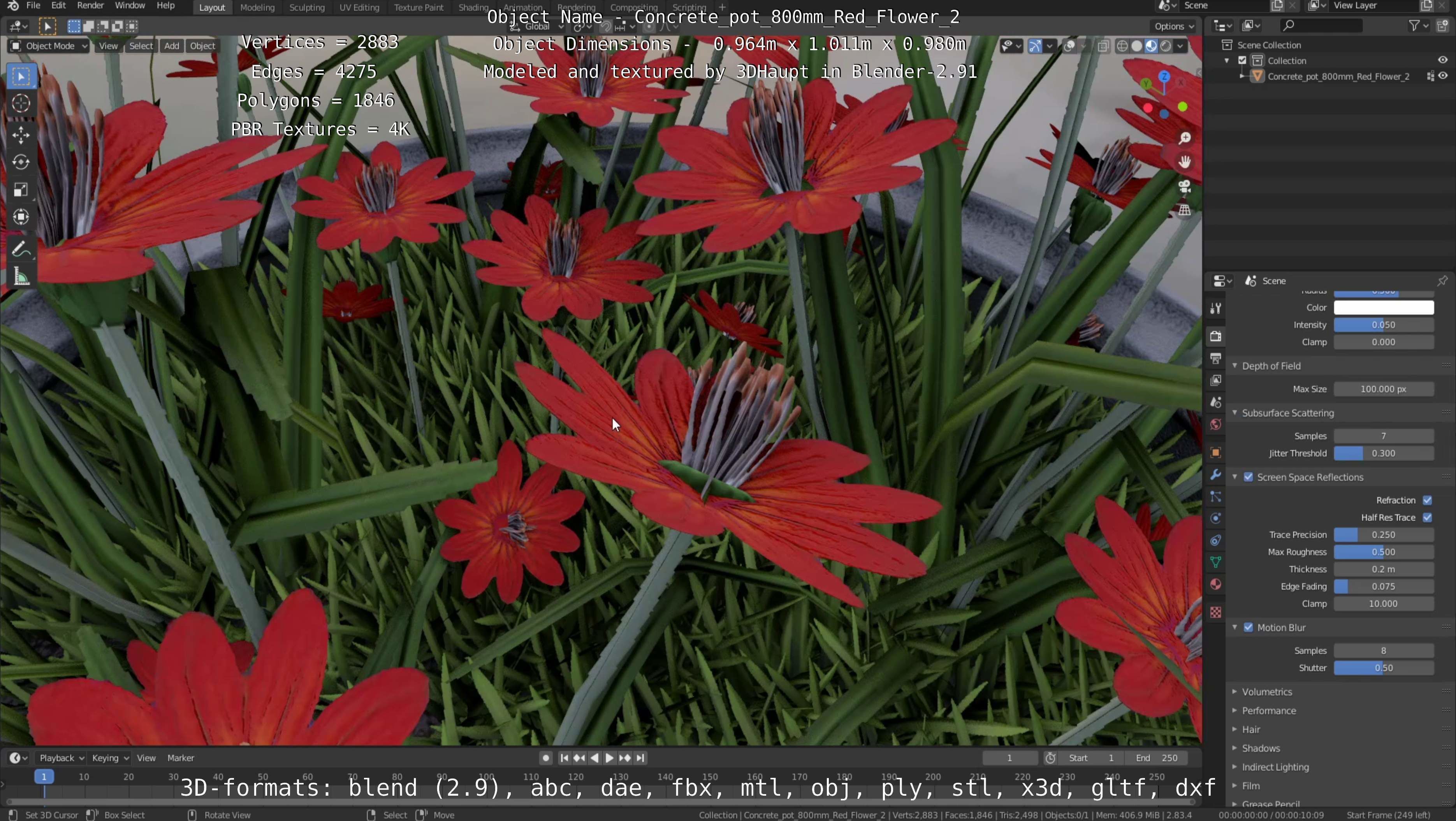Open the Window menu
Viewport: 1456px width, 821px height.
129,6
